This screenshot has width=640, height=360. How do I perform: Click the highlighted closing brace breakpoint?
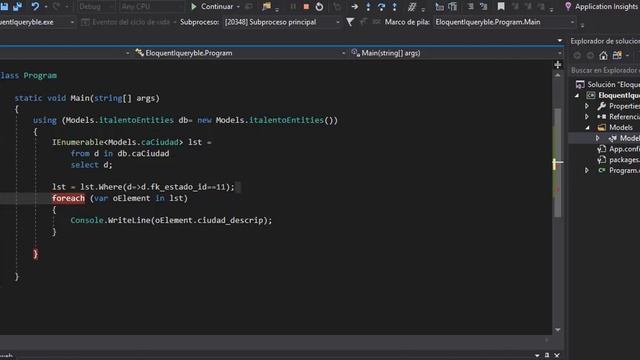(x=36, y=254)
